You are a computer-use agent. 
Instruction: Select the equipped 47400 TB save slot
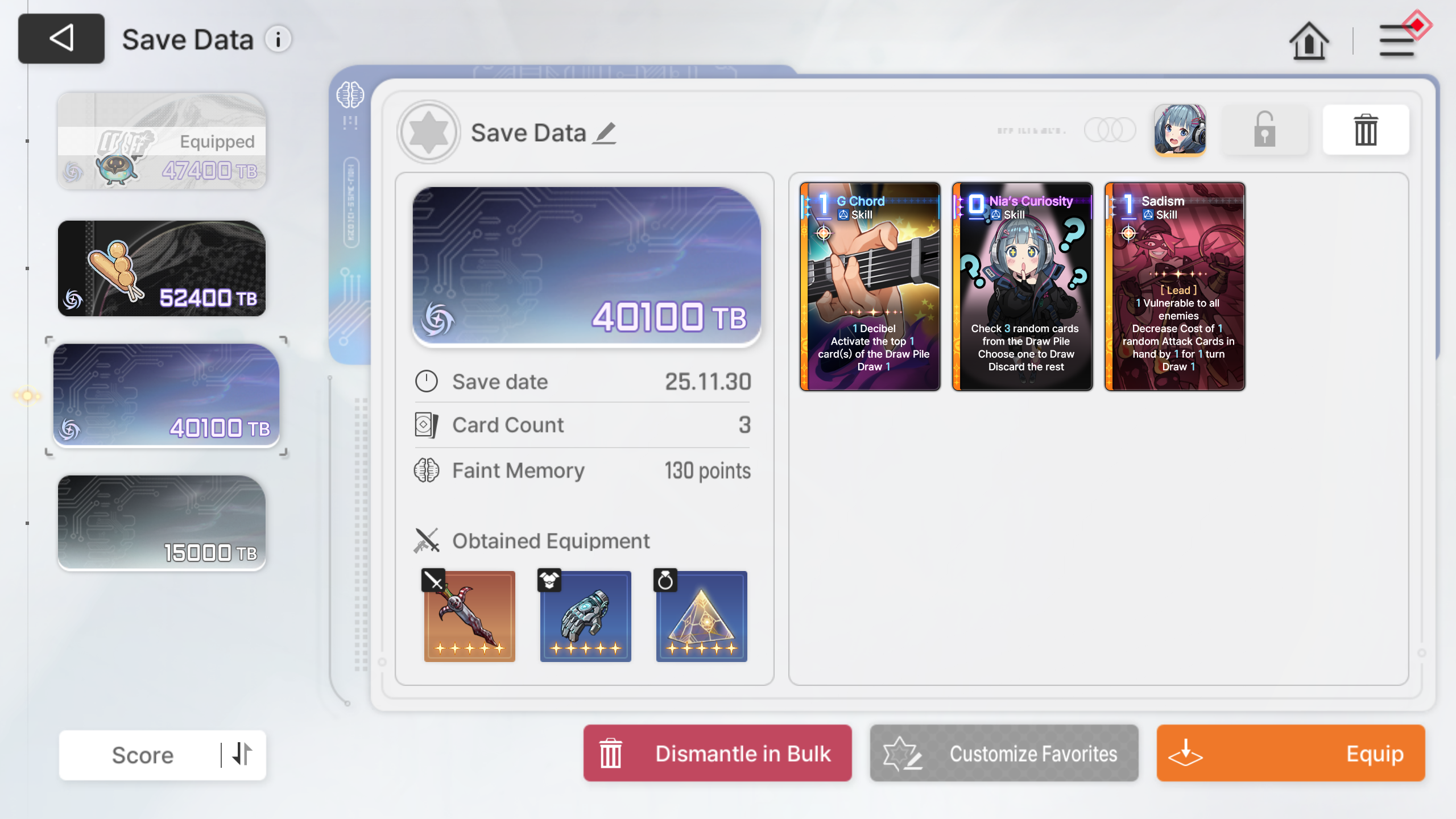tap(162, 141)
